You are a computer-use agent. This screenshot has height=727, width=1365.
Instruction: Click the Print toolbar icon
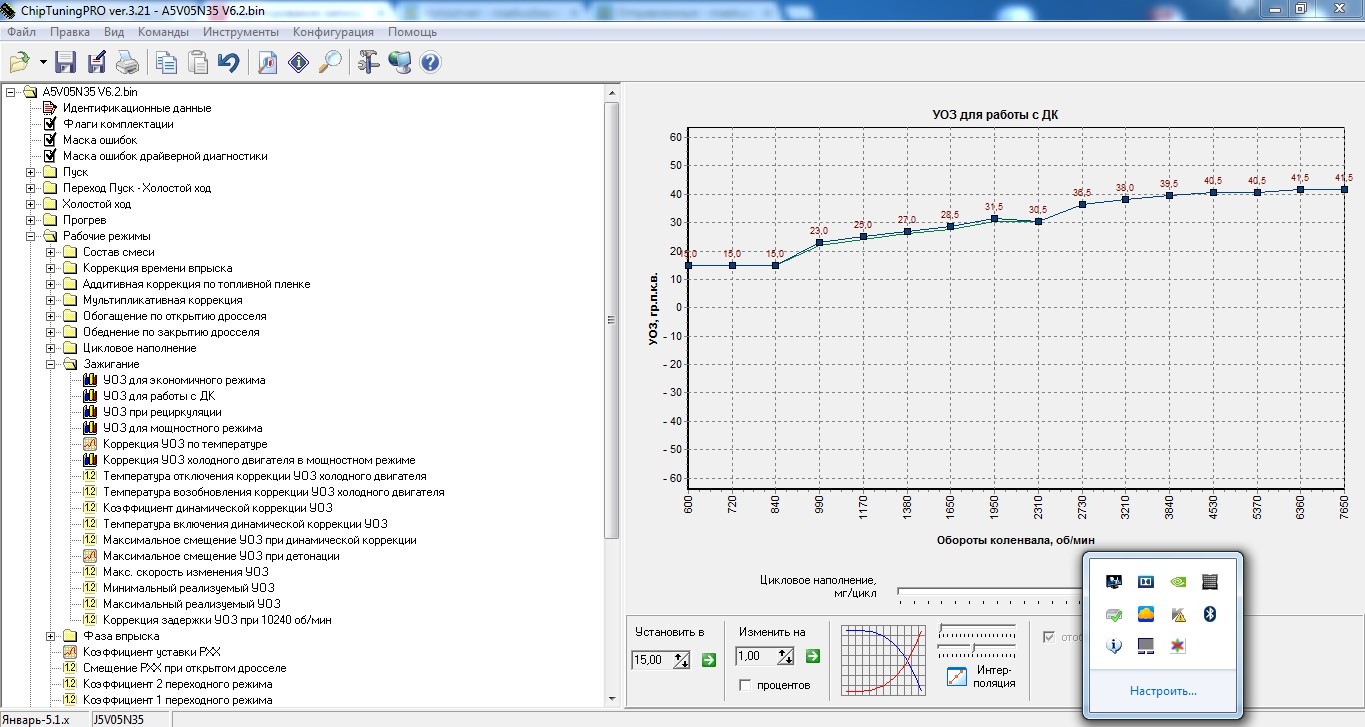(127, 63)
